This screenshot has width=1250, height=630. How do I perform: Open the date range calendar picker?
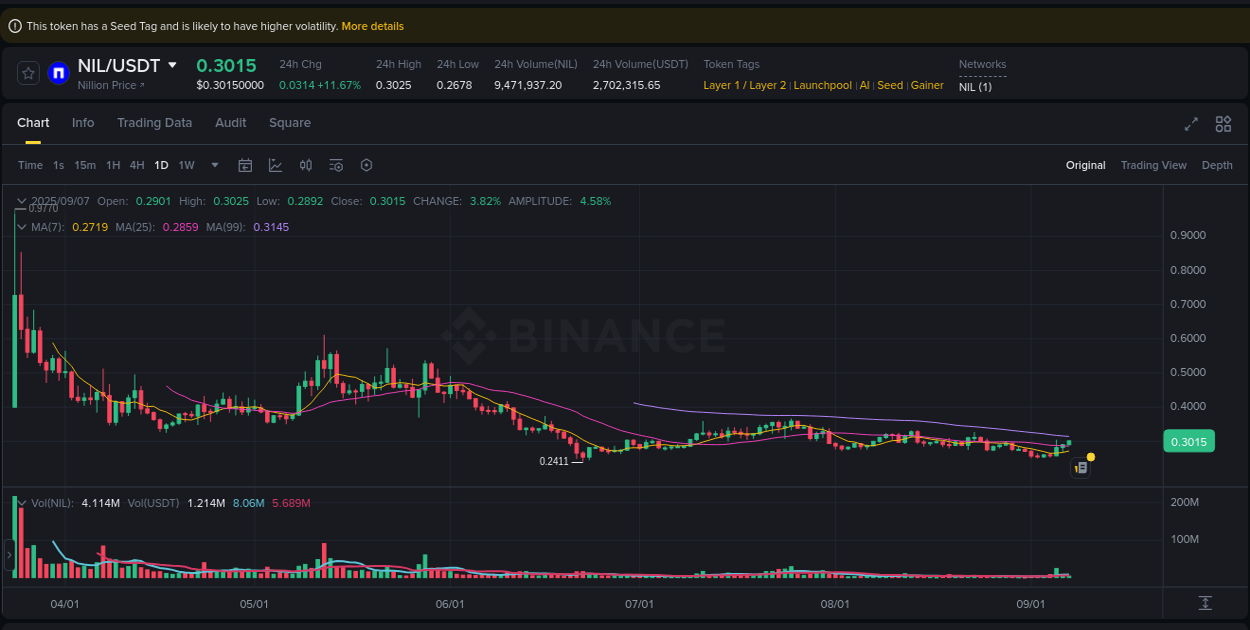(x=245, y=165)
